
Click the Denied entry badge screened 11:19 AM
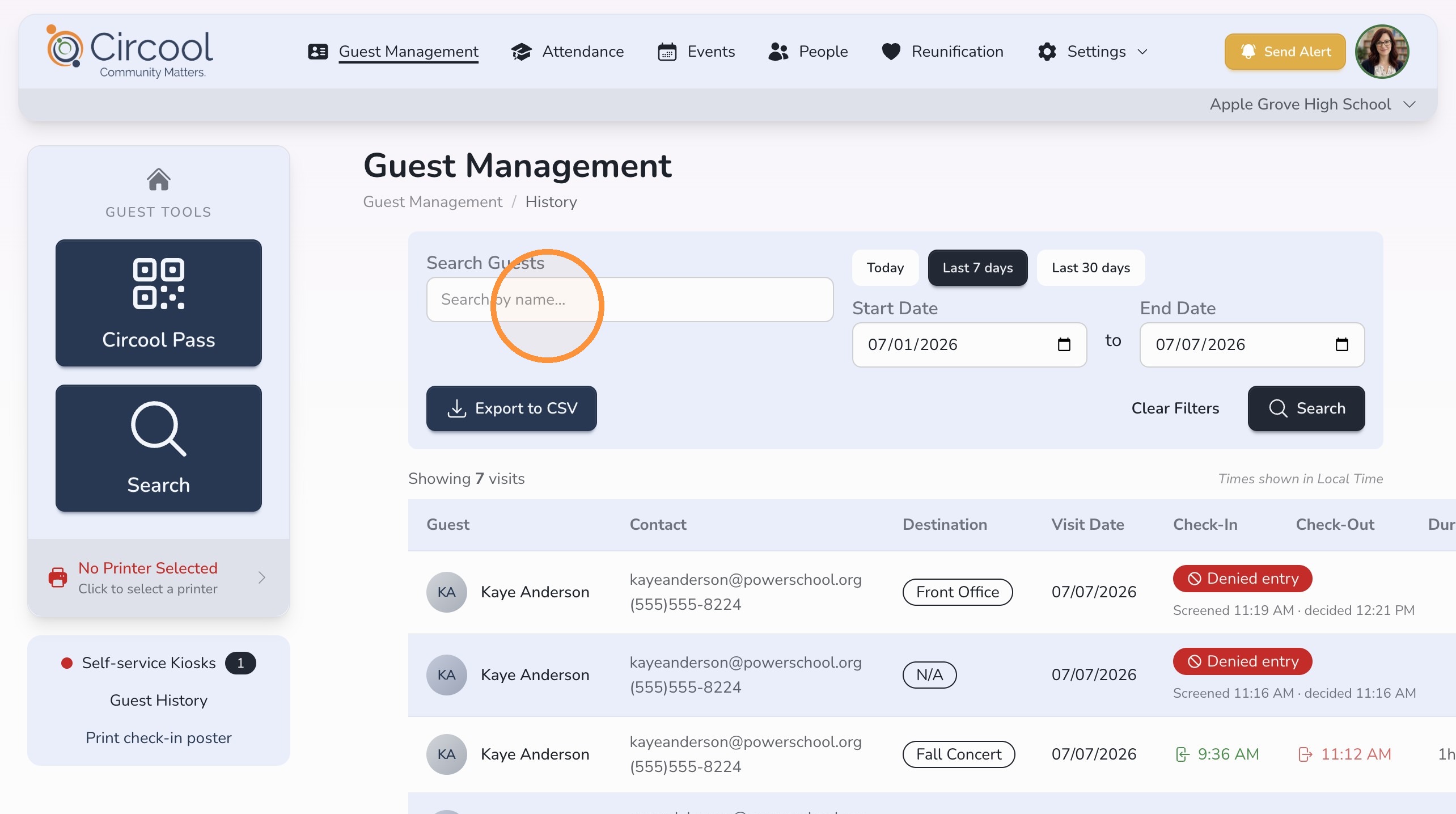tap(1242, 579)
